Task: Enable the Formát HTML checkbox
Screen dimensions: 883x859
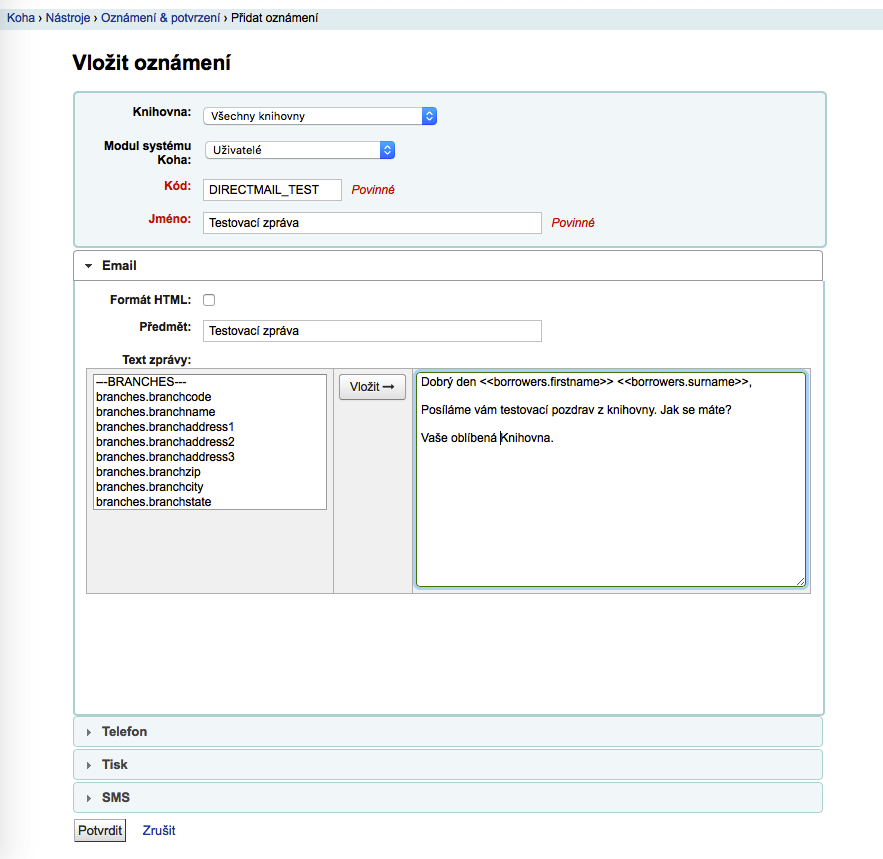Action: (x=209, y=300)
